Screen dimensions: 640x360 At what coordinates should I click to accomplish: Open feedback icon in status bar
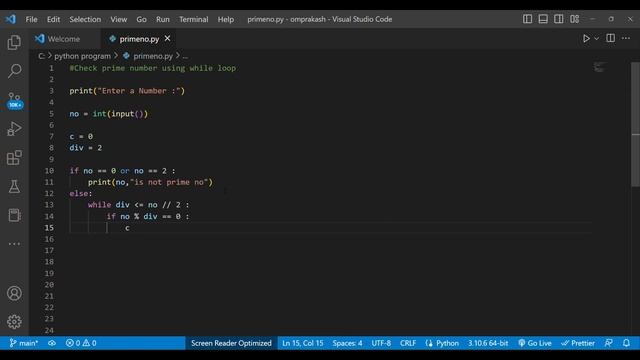pyautogui.click(x=609, y=343)
